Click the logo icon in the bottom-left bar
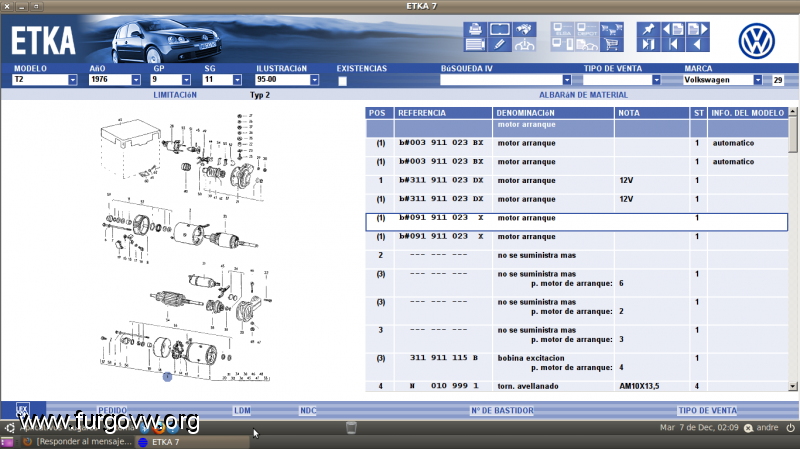800x449 pixels. [x=22, y=410]
